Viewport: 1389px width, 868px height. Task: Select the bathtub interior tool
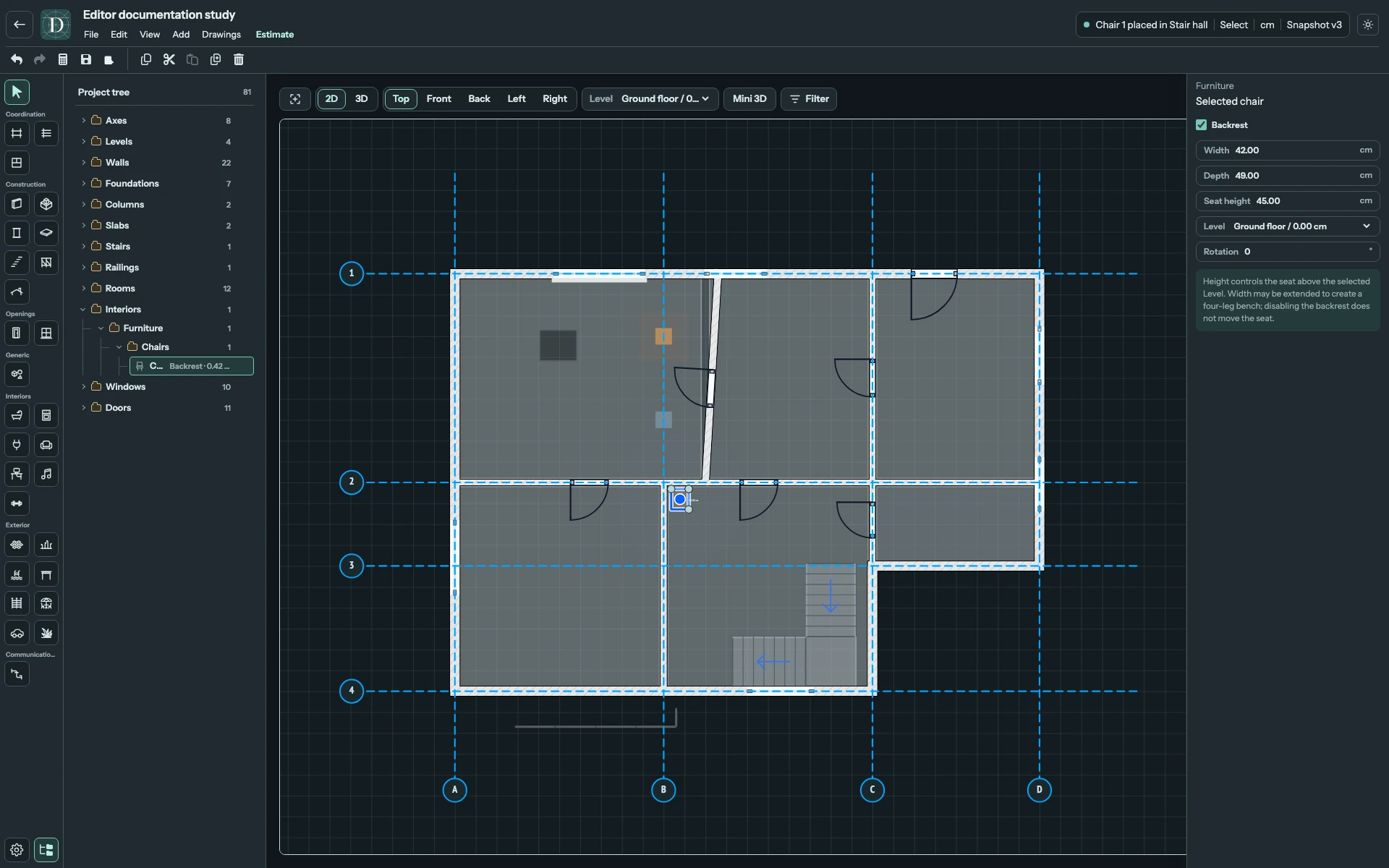click(x=17, y=416)
